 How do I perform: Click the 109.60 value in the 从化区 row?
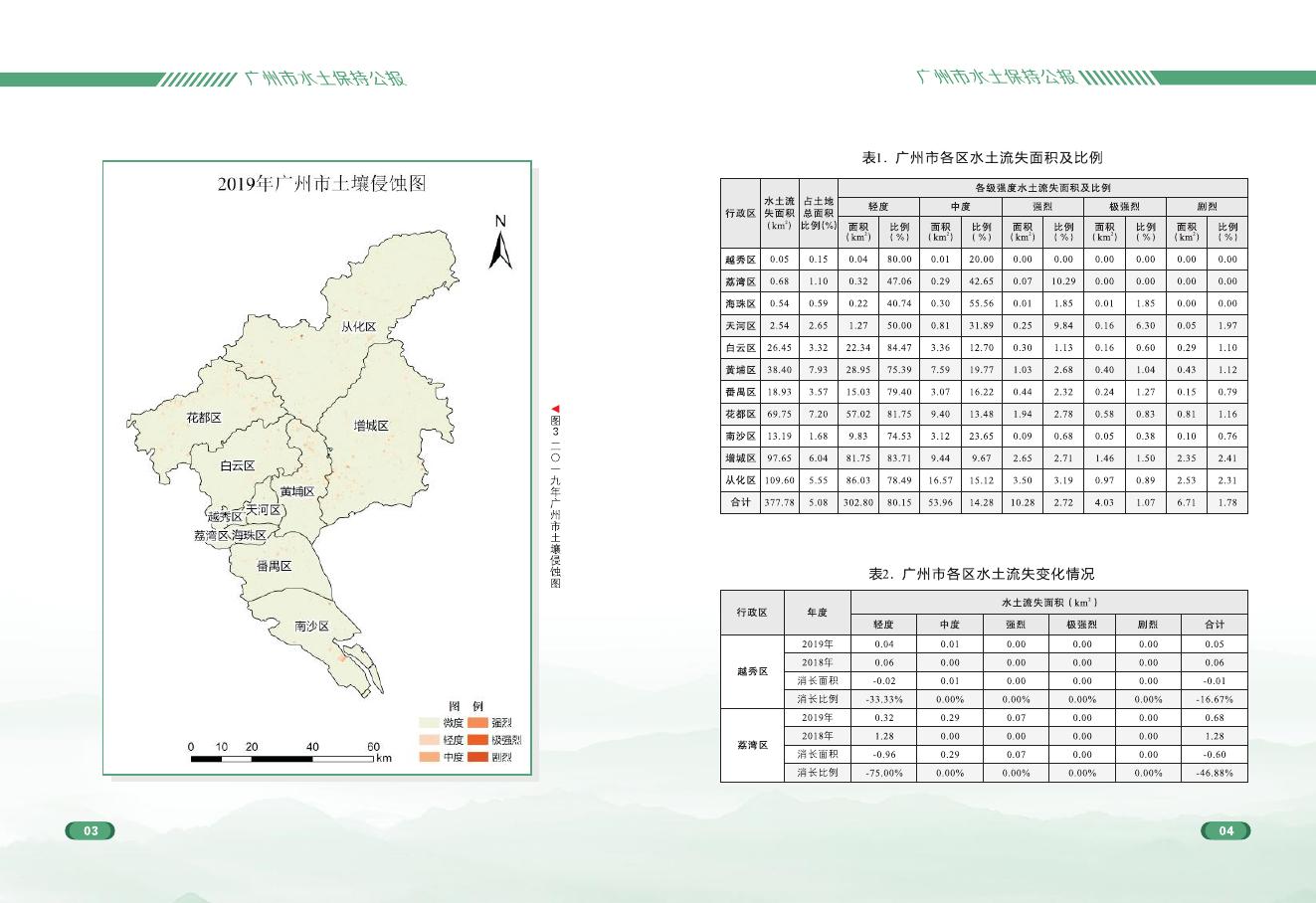(779, 480)
